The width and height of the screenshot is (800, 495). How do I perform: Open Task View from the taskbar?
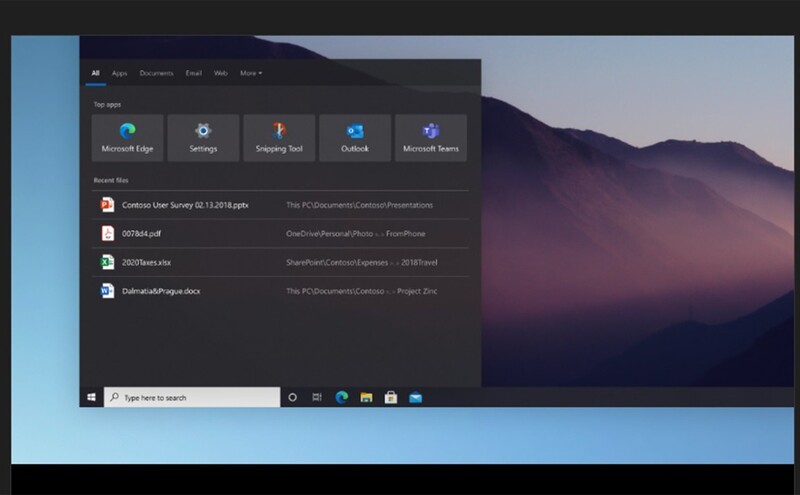tap(317, 397)
